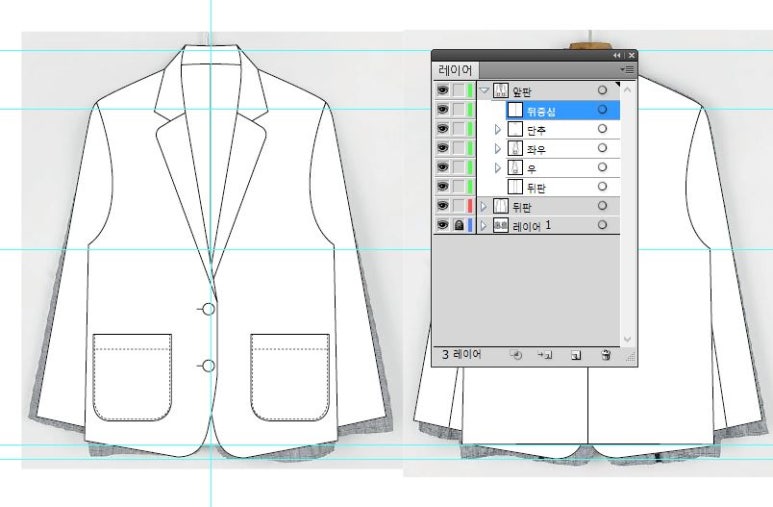Expand the 좌우 sublayer
Screen dimensions: 773x507
[x=498, y=149]
